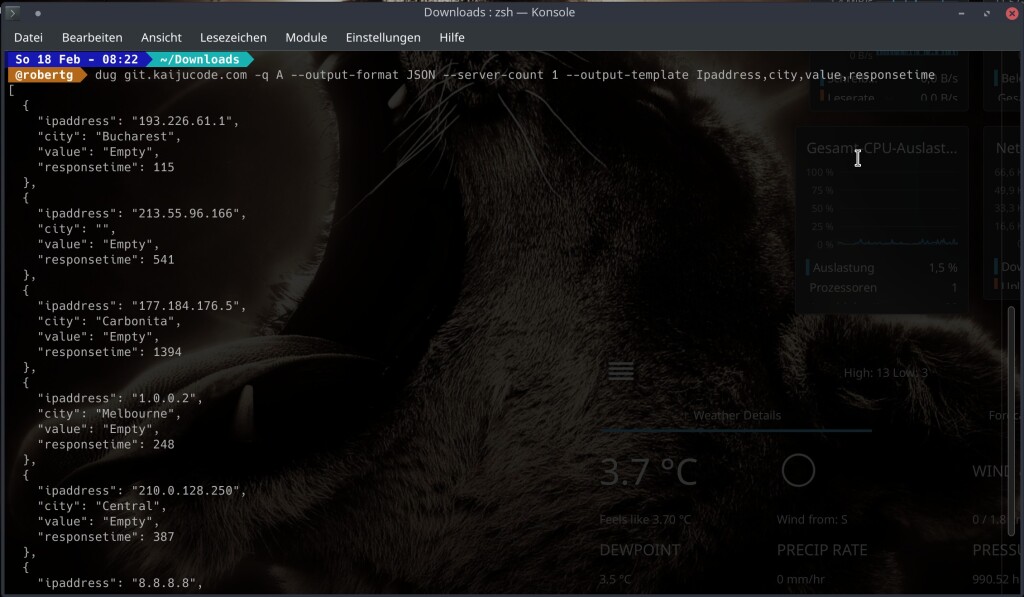Open the Bearbeiten menu
Screen dimensions: 1024x597
(x=92, y=38)
